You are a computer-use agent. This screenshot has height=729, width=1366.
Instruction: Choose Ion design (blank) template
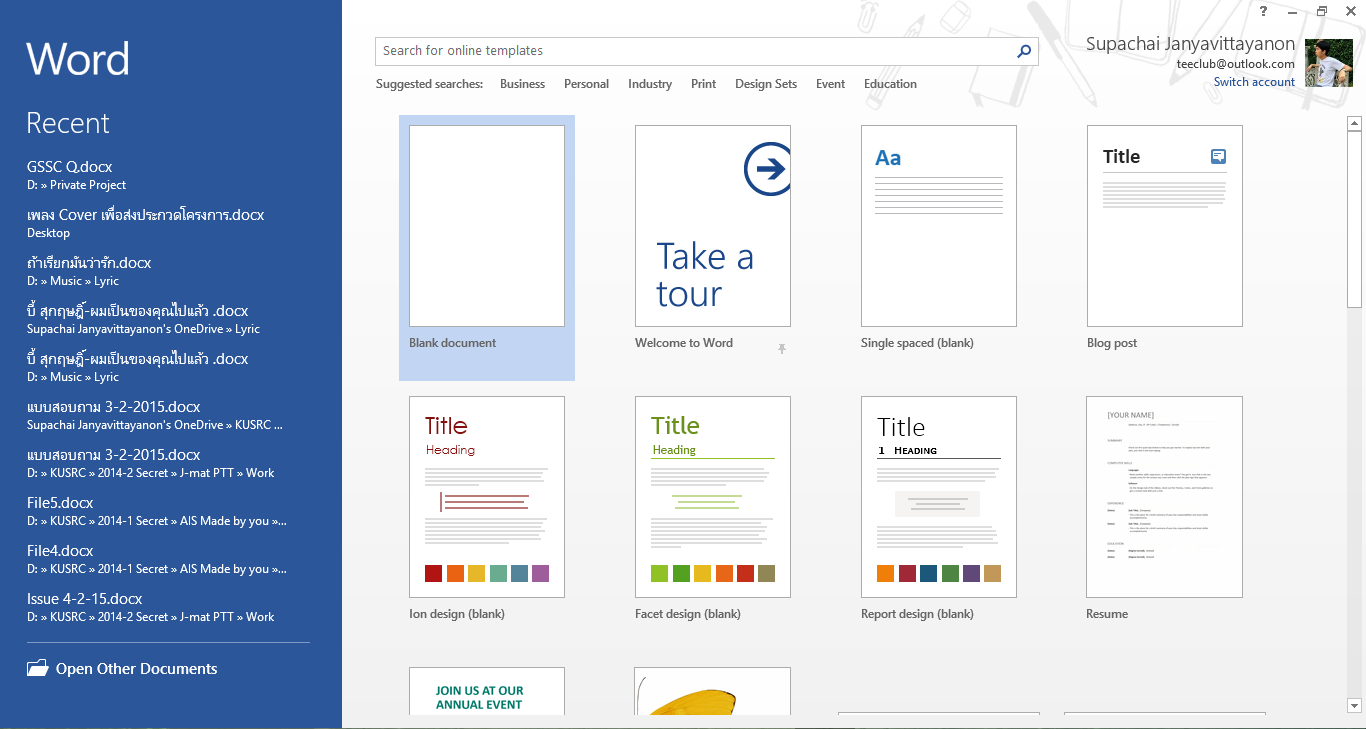[x=487, y=497]
